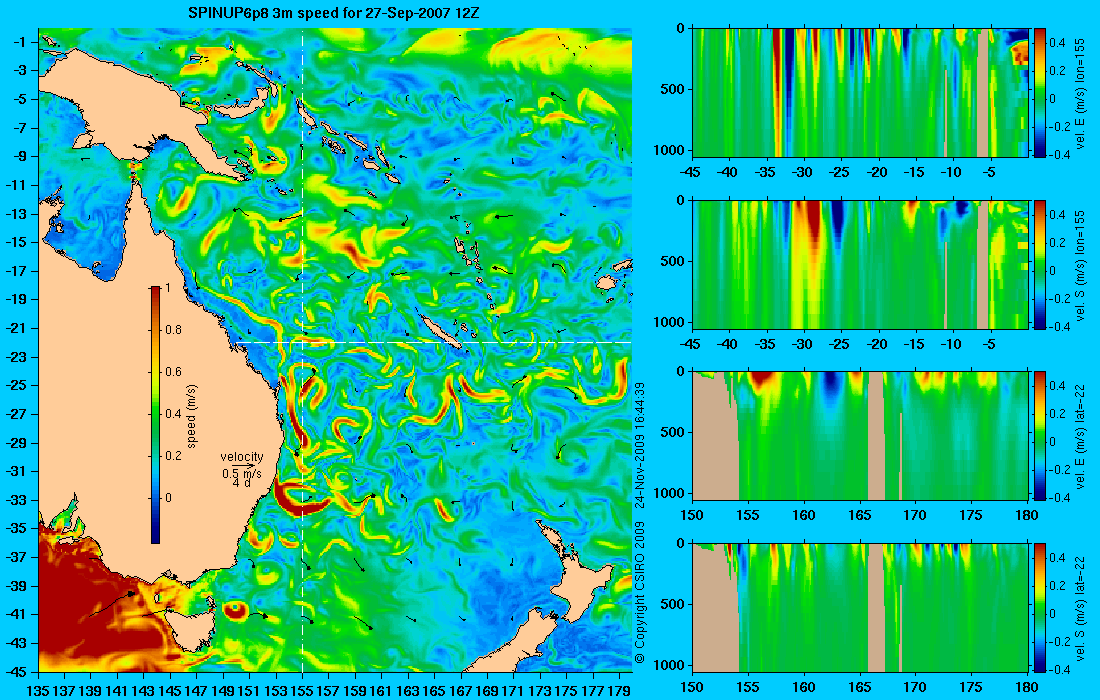1100x700 pixels.
Task: Click "175" on the vel. S lat=-22 panel axis
Action: point(971,687)
